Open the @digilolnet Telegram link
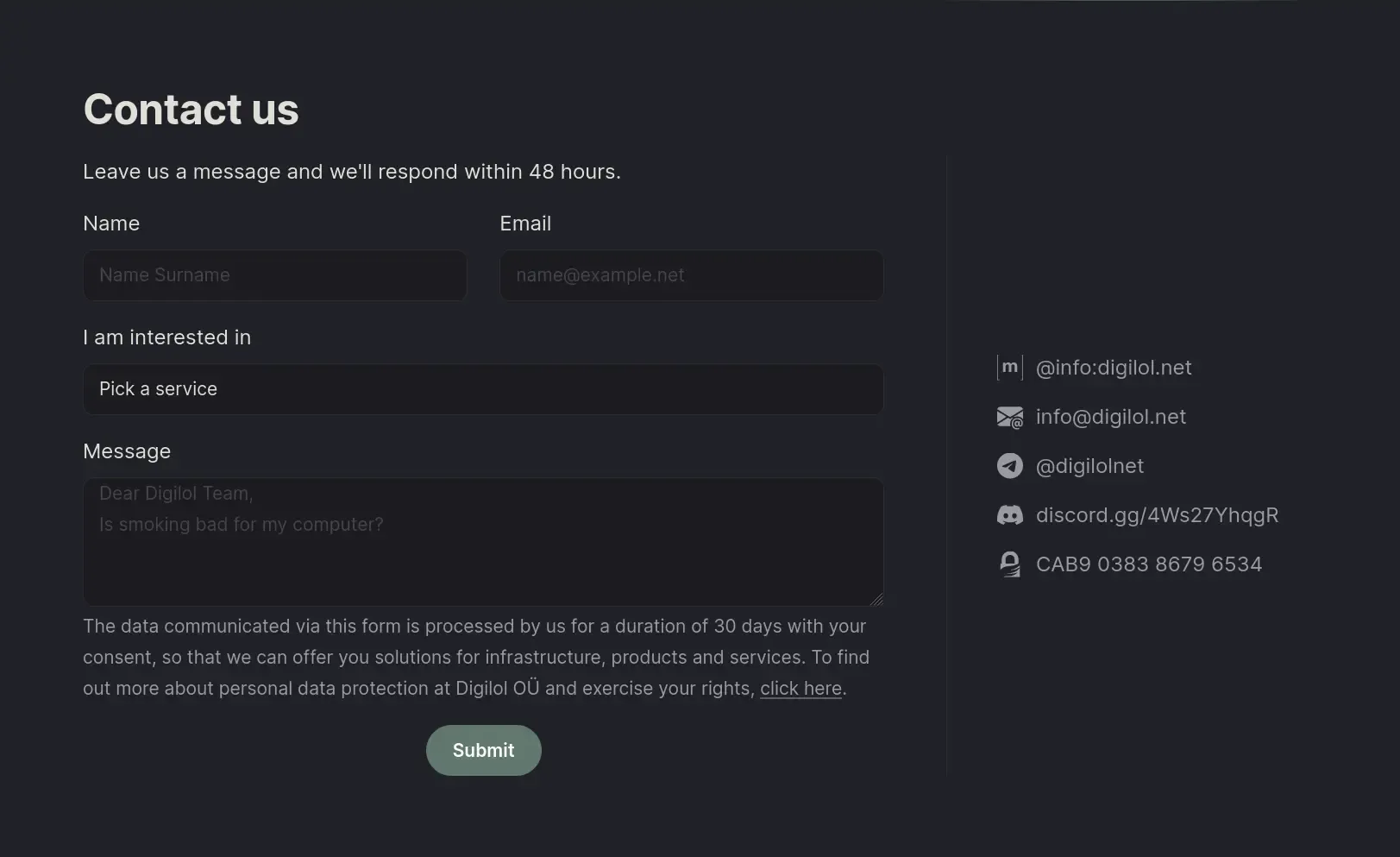This screenshot has height=857, width=1400. pyautogui.click(x=1089, y=466)
